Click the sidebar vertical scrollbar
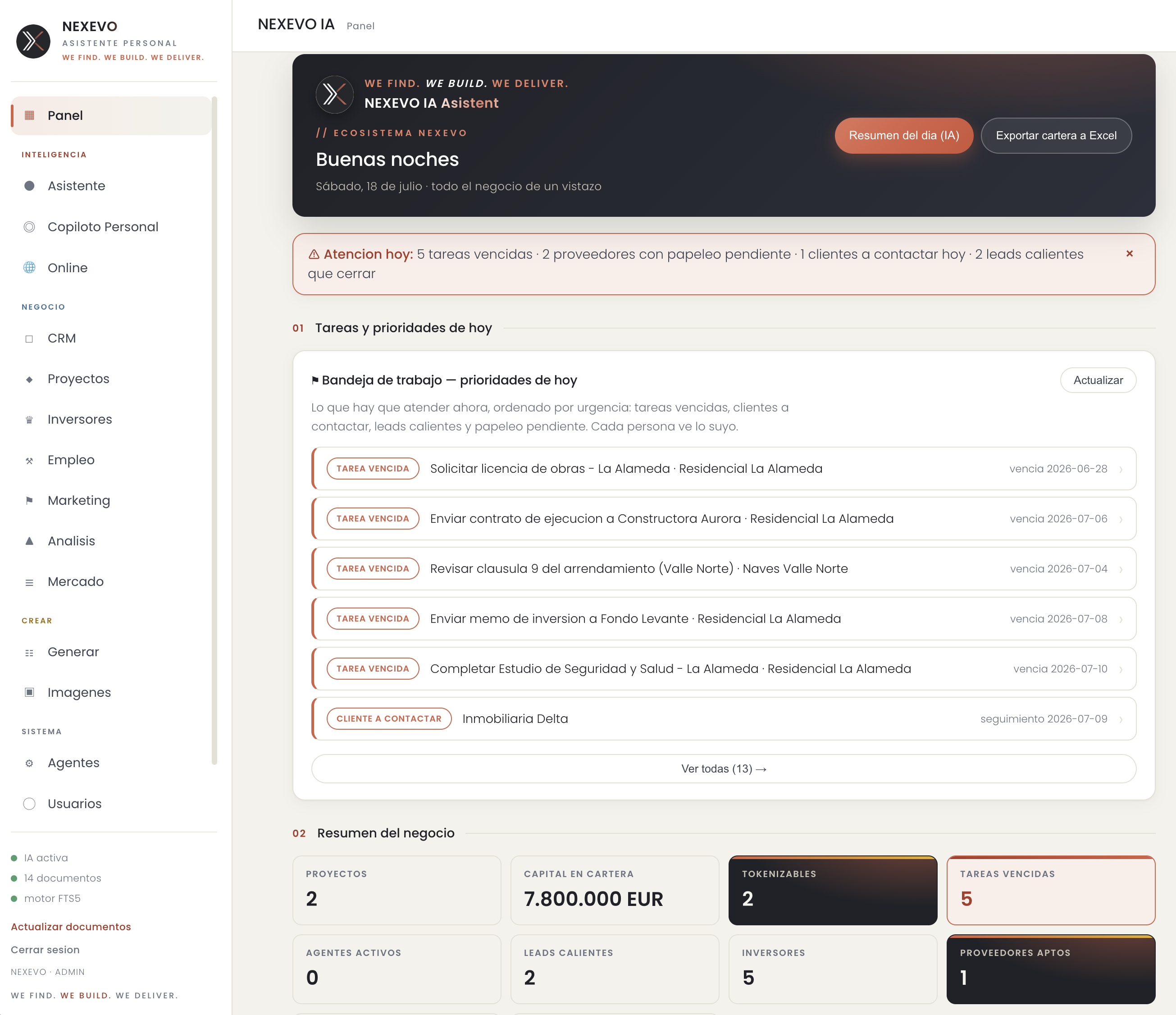This screenshot has width=1176, height=1015. tap(214, 430)
